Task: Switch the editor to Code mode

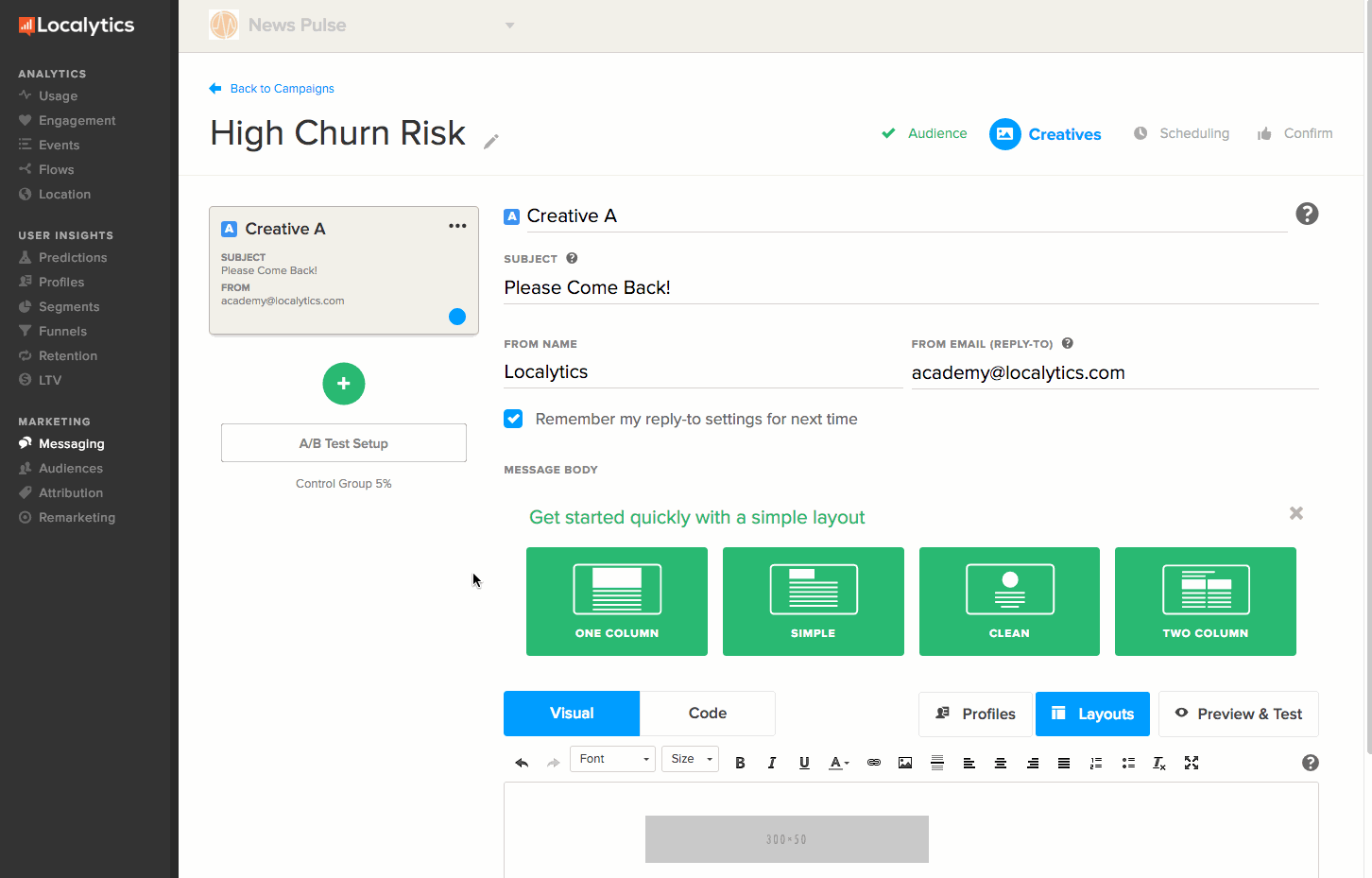Action: pos(707,714)
